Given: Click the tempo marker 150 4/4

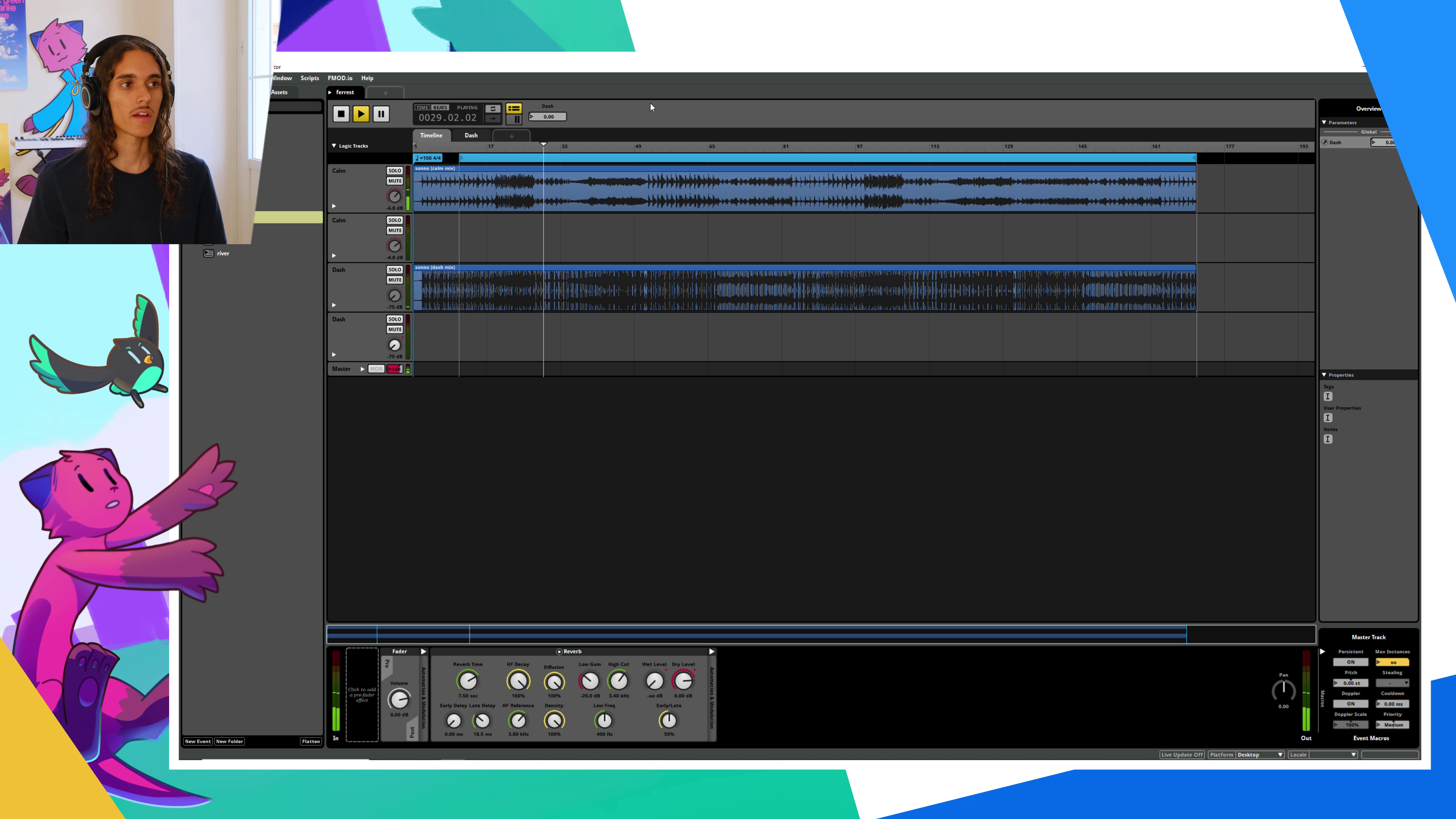Looking at the screenshot, I should (428, 158).
